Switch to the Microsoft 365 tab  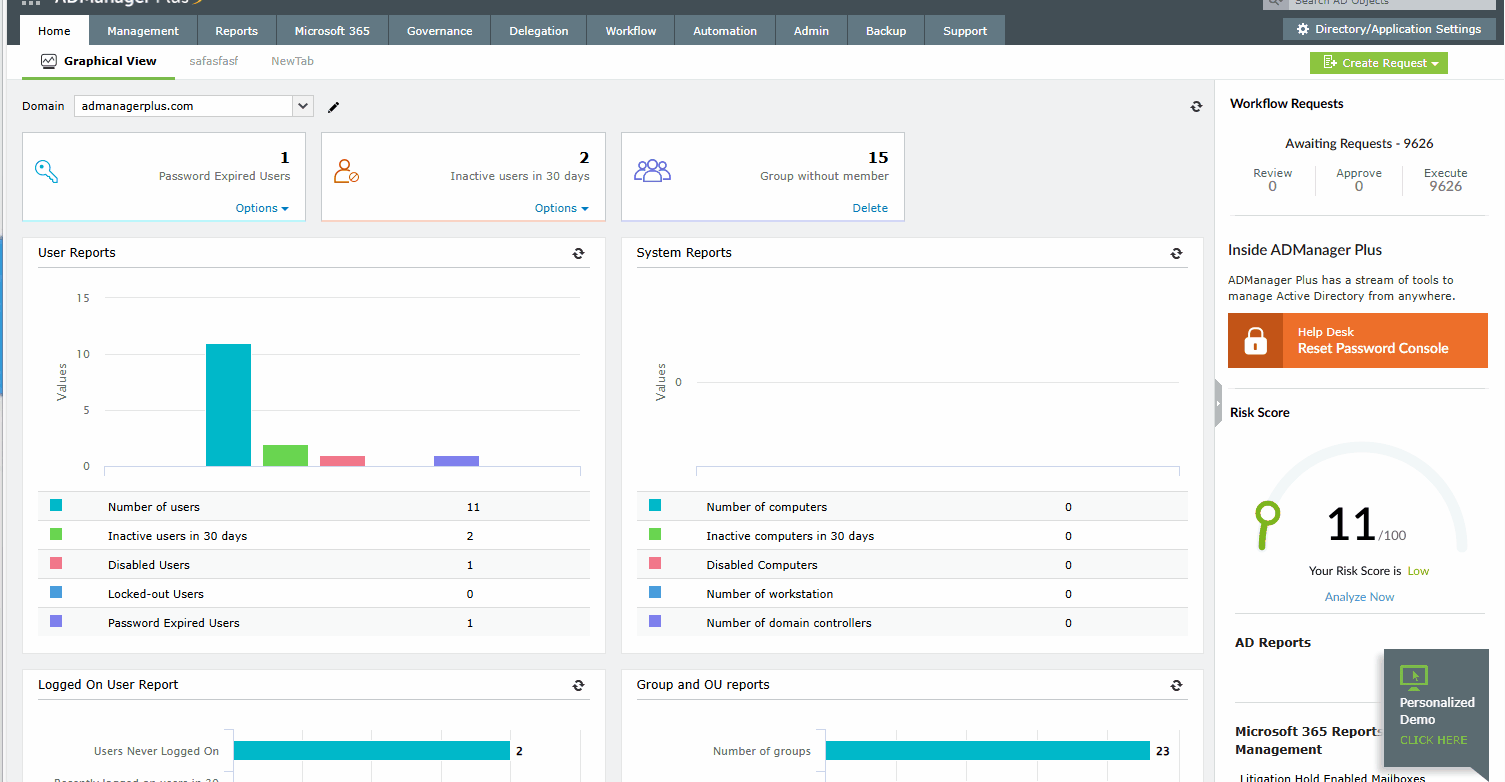332,31
